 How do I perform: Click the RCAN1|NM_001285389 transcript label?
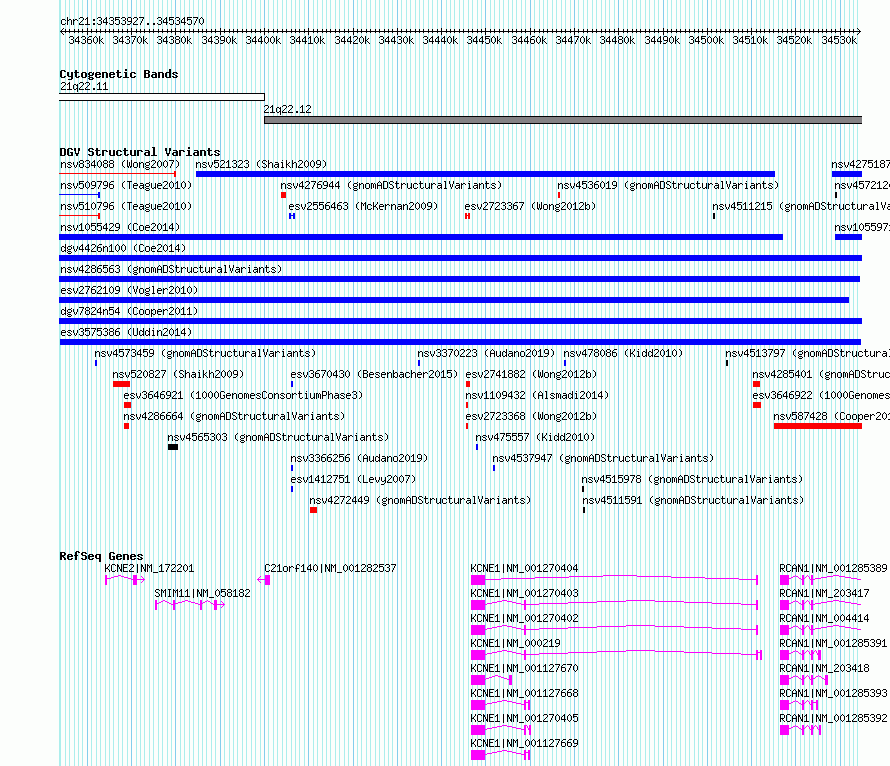[833, 568]
